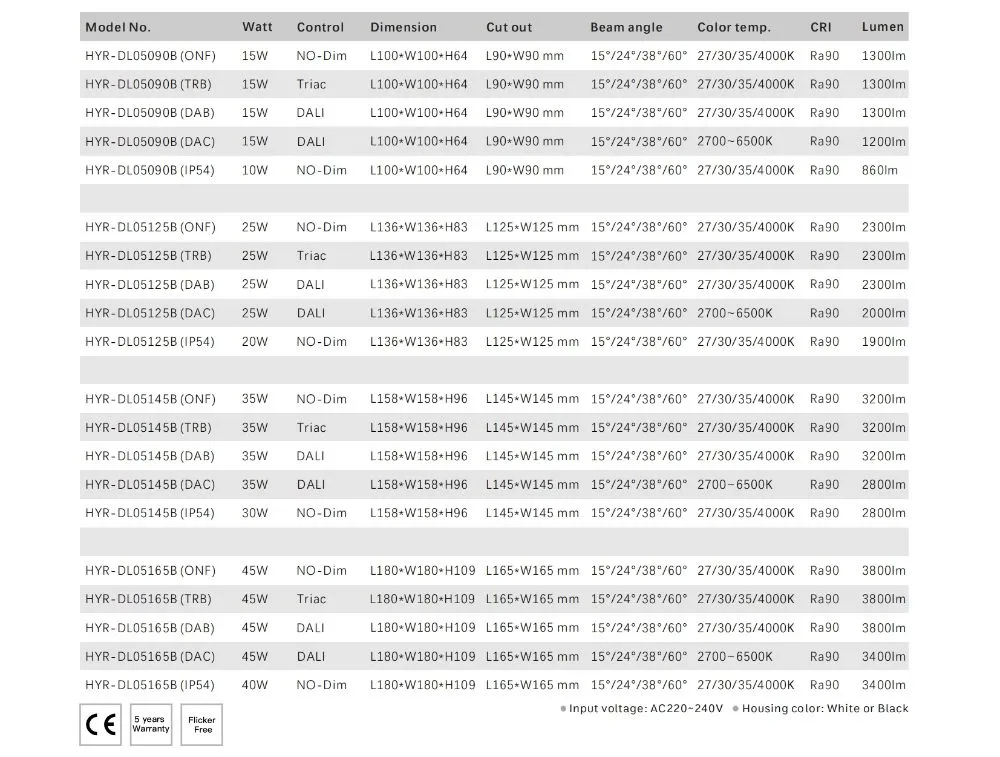1000x757 pixels.
Task: Select the Cut out column header
Action: 509,27
